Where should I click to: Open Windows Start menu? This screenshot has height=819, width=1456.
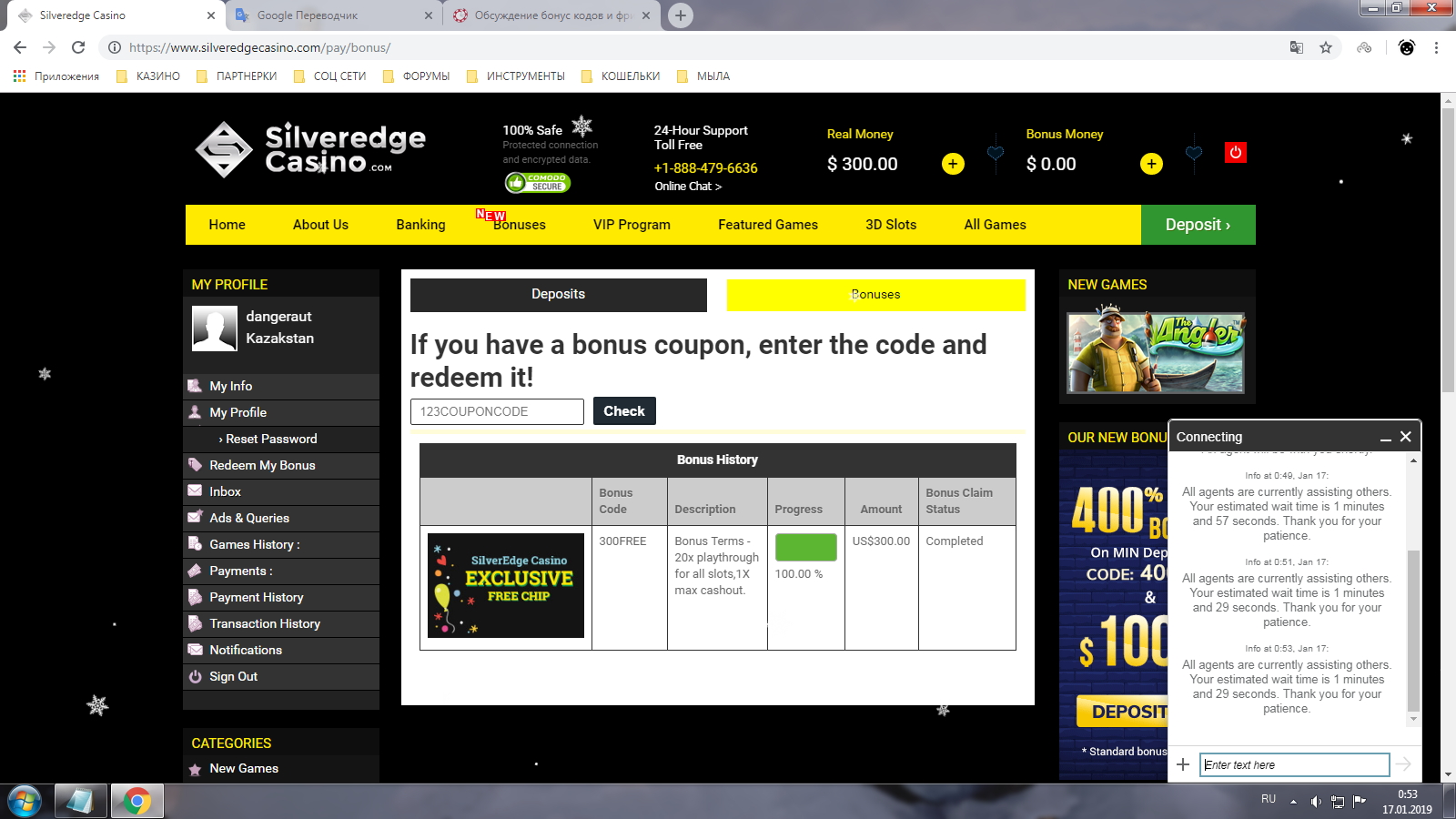24,802
